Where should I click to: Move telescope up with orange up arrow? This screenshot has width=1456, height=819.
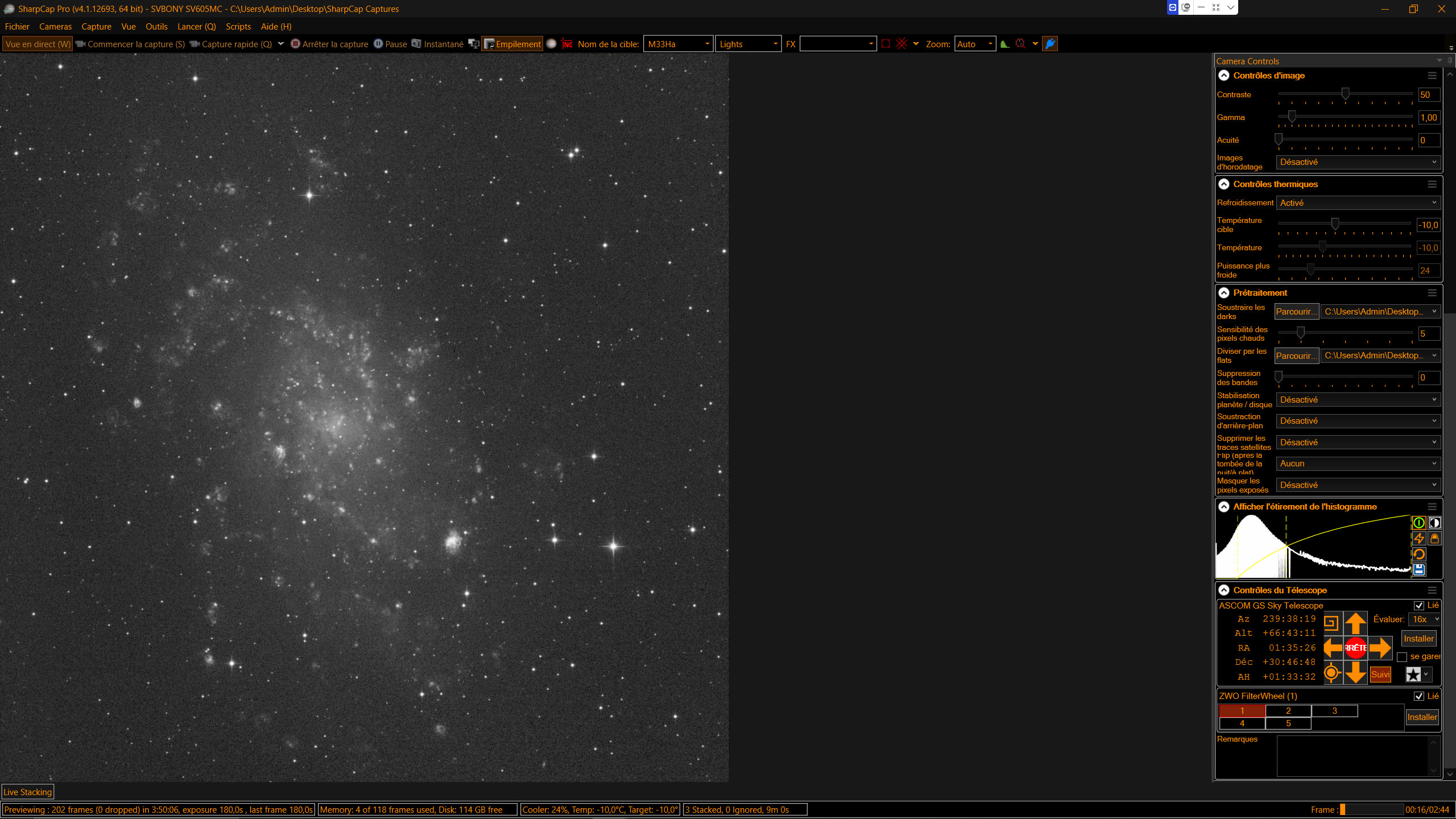(x=1356, y=623)
